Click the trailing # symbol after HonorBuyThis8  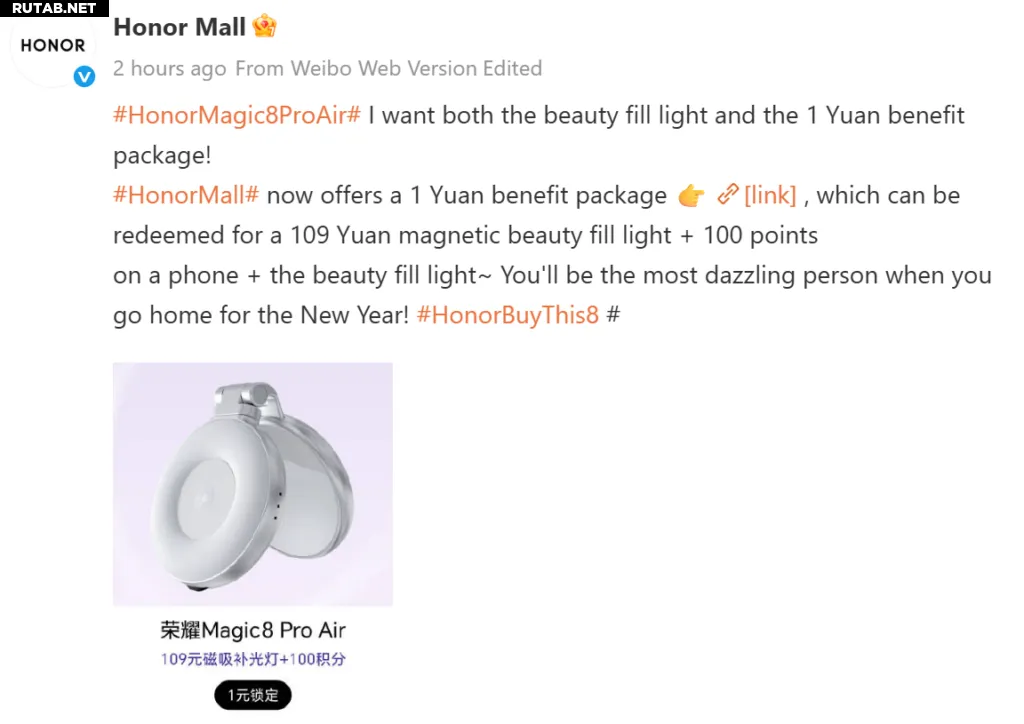pos(613,315)
